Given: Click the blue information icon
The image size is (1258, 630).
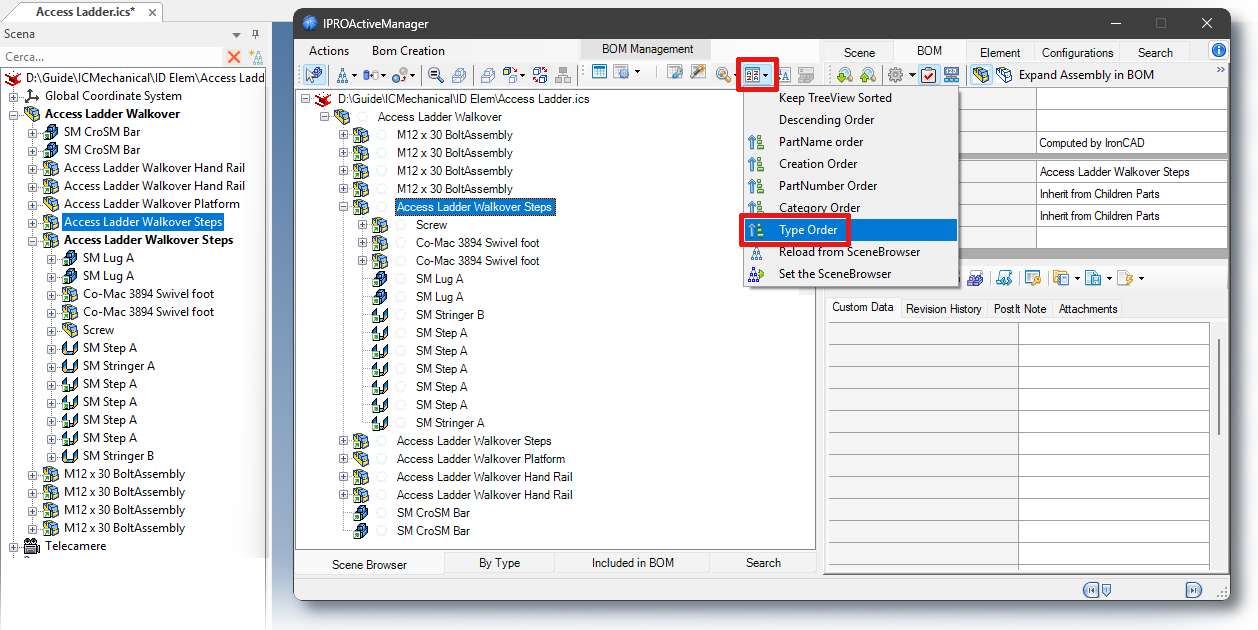Looking at the screenshot, I should (x=1218, y=51).
